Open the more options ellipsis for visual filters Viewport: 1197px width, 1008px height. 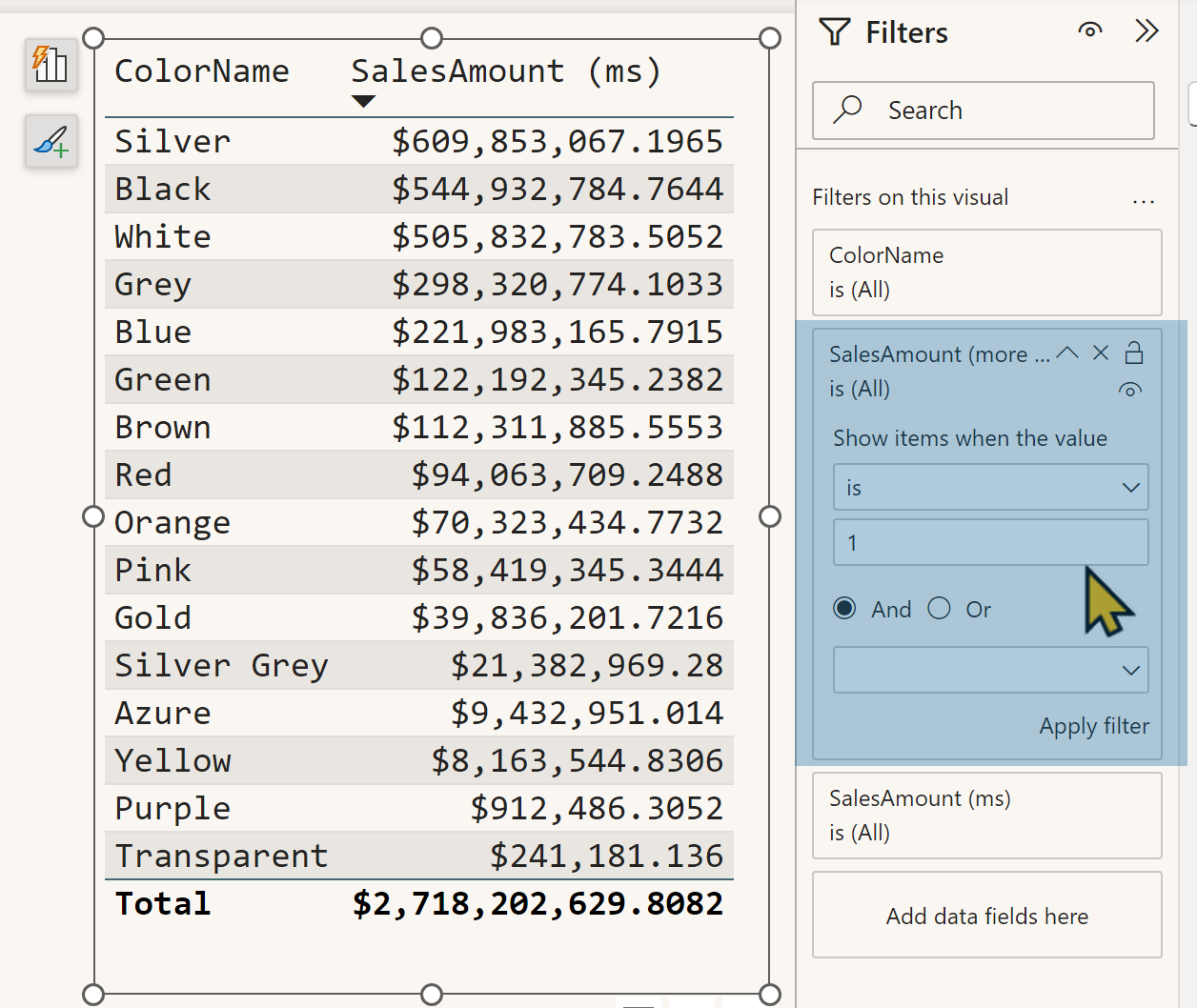pos(1144,201)
